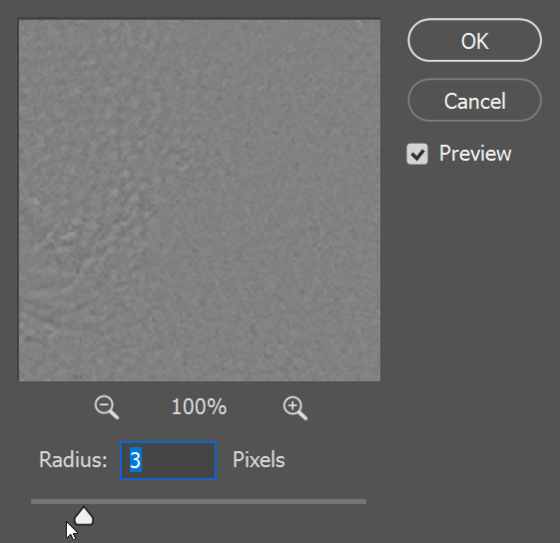Uncheck the Preview checkmark box
Image resolution: width=560 pixels, height=543 pixels.
pos(417,154)
